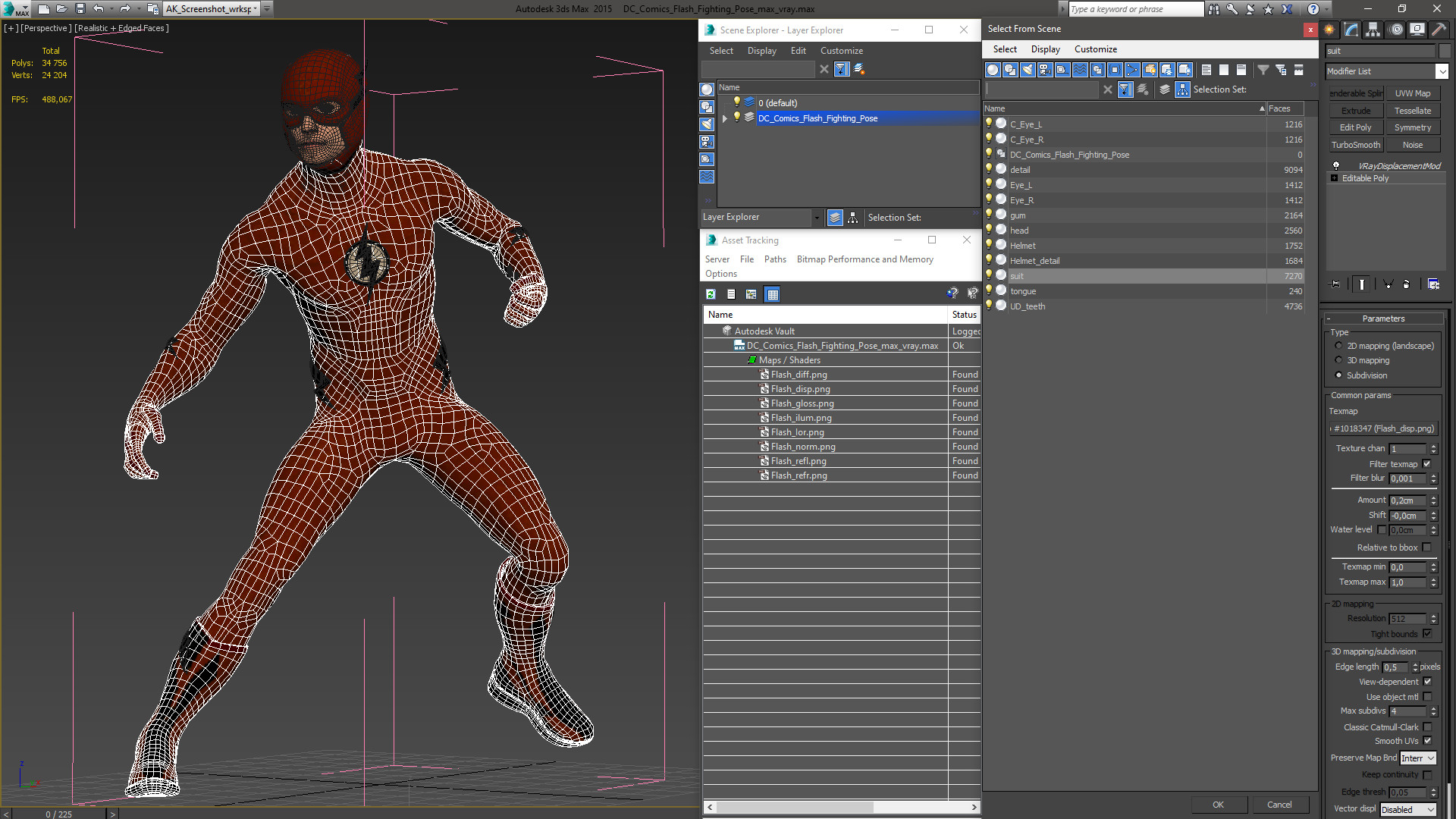Click binoculars search icon in title bar

1214,9
